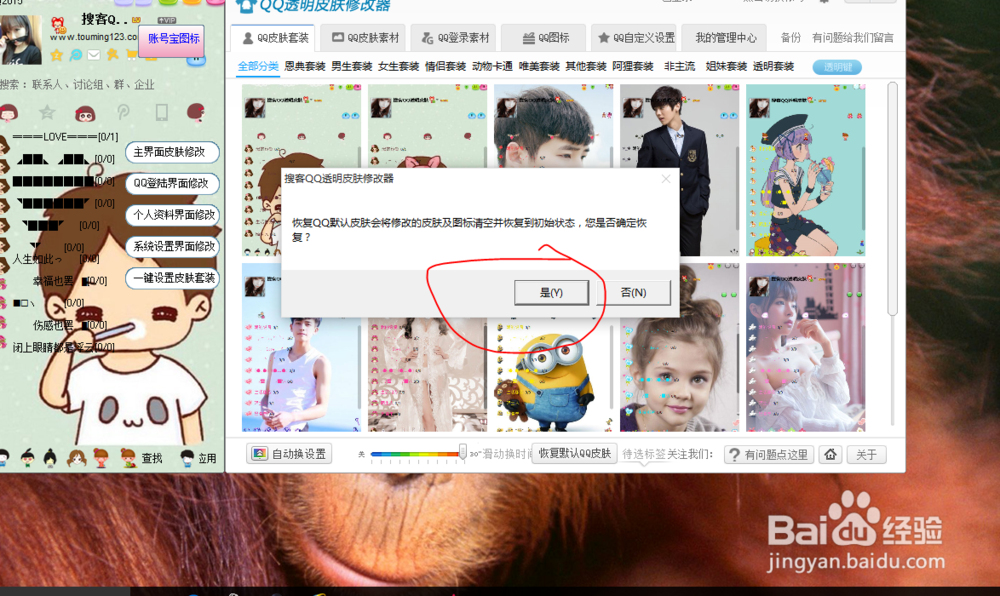This screenshot has width=1000, height=596.
Task: Click the 主界面皮肤修改 button
Action: coord(172,152)
